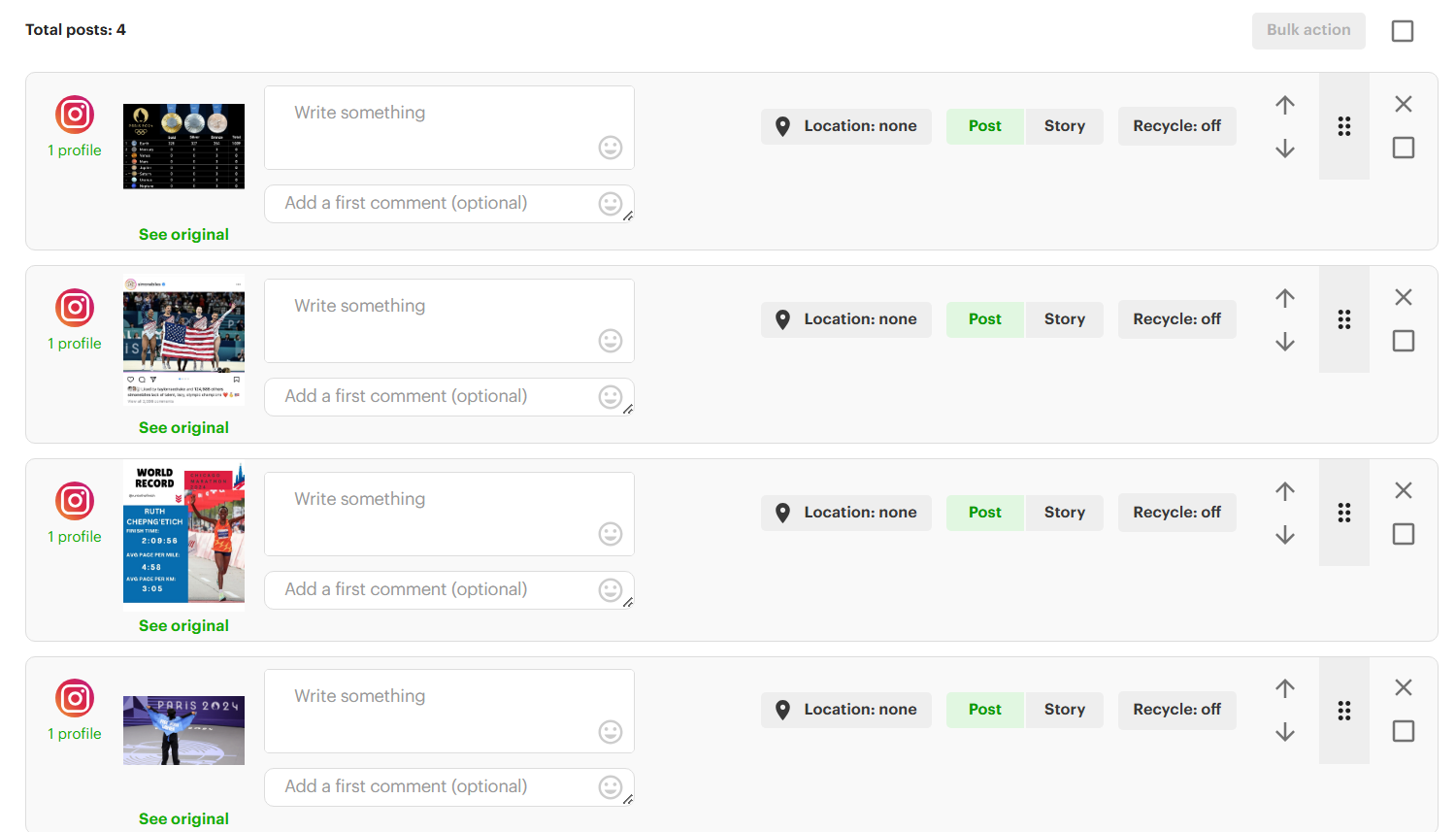This screenshot has width=1456, height=832.
Task: Remove the Paris 2024 post with X
Action: 1404,687
